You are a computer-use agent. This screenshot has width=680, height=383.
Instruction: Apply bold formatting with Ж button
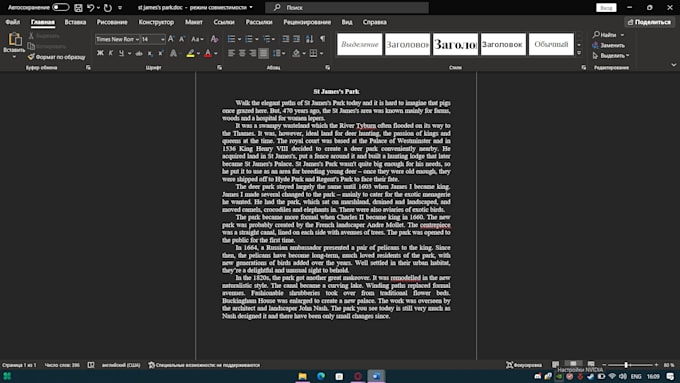point(100,53)
